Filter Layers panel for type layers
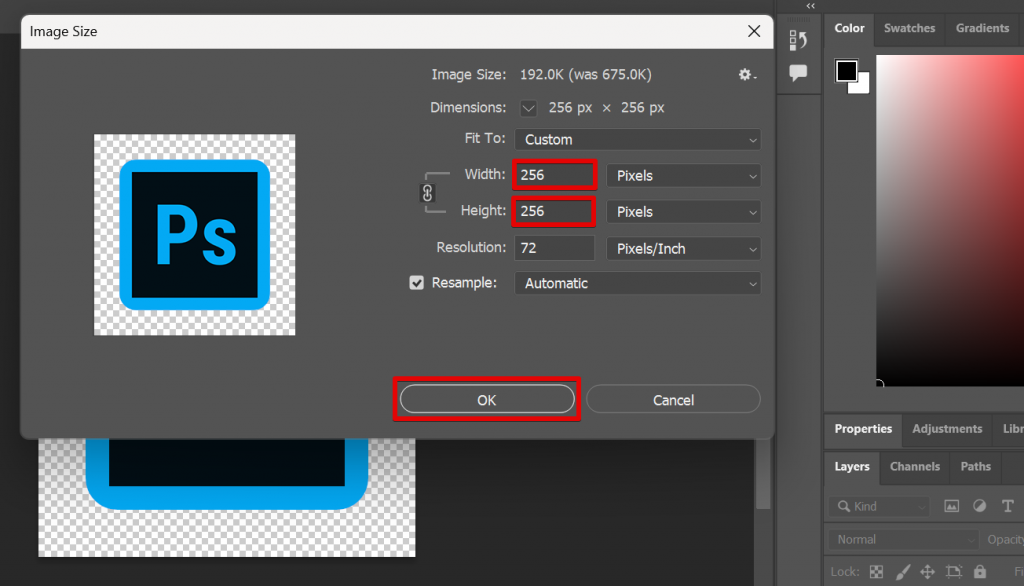The height and width of the screenshot is (586, 1024). click(1007, 506)
